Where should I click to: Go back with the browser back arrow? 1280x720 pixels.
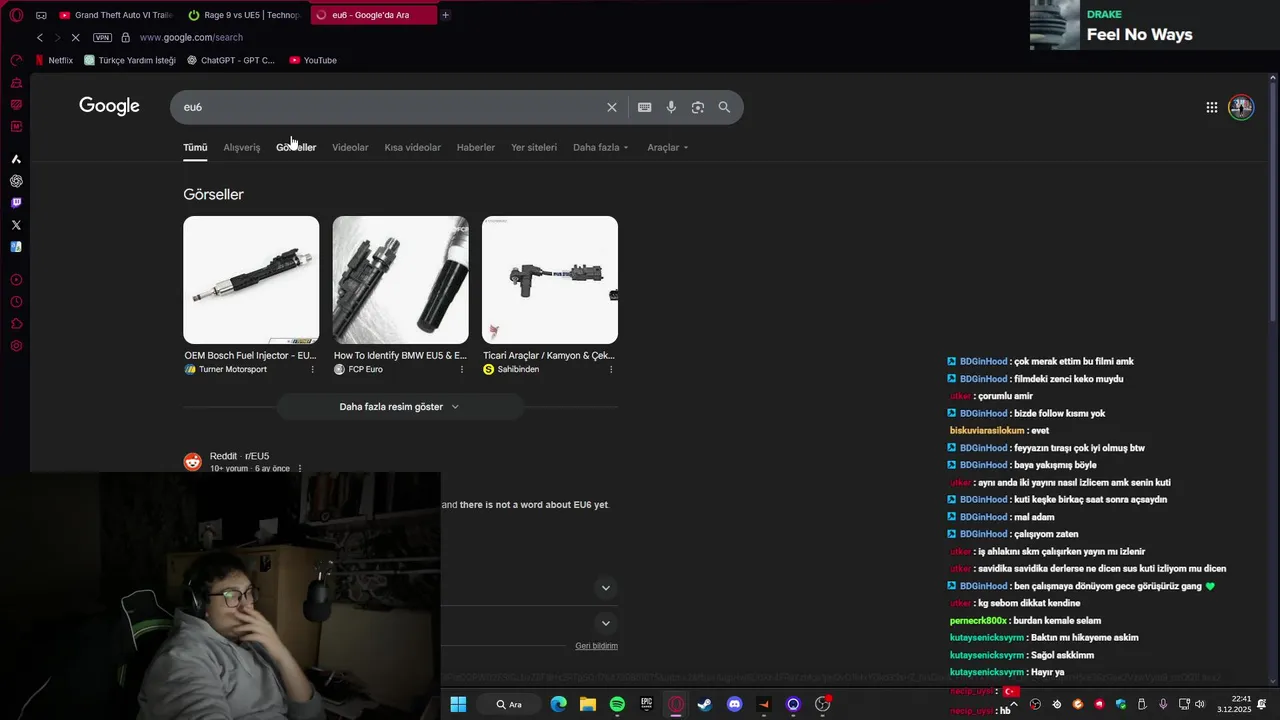click(40, 38)
